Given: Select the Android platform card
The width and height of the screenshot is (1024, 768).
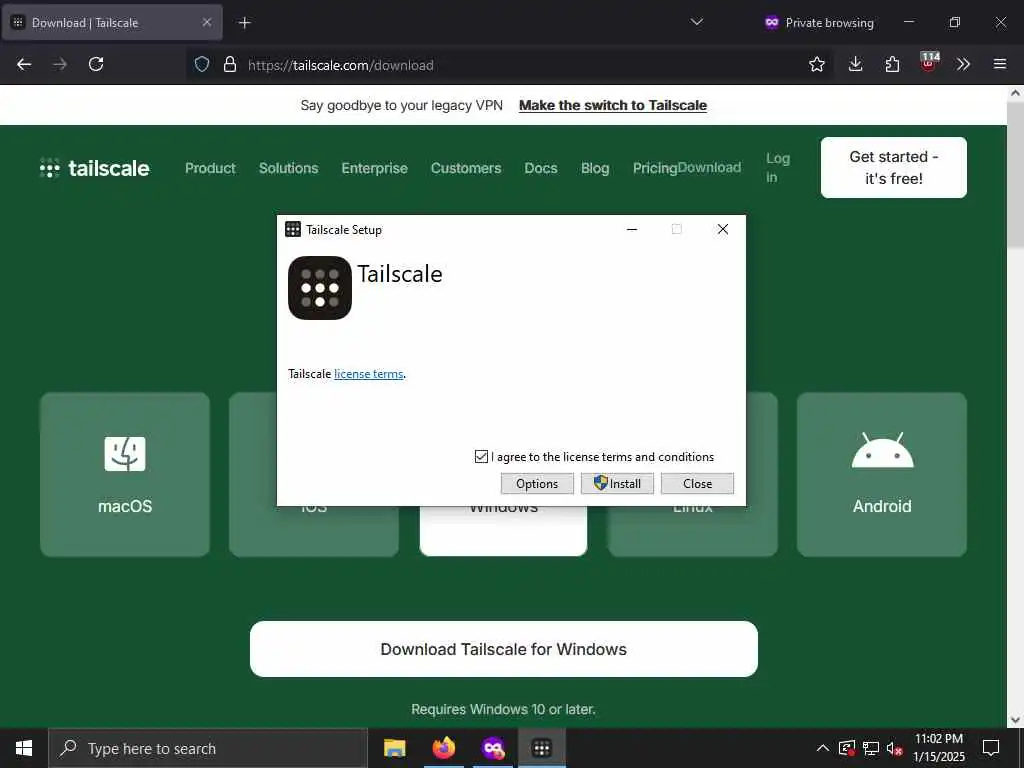Looking at the screenshot, I should [882, 474].
